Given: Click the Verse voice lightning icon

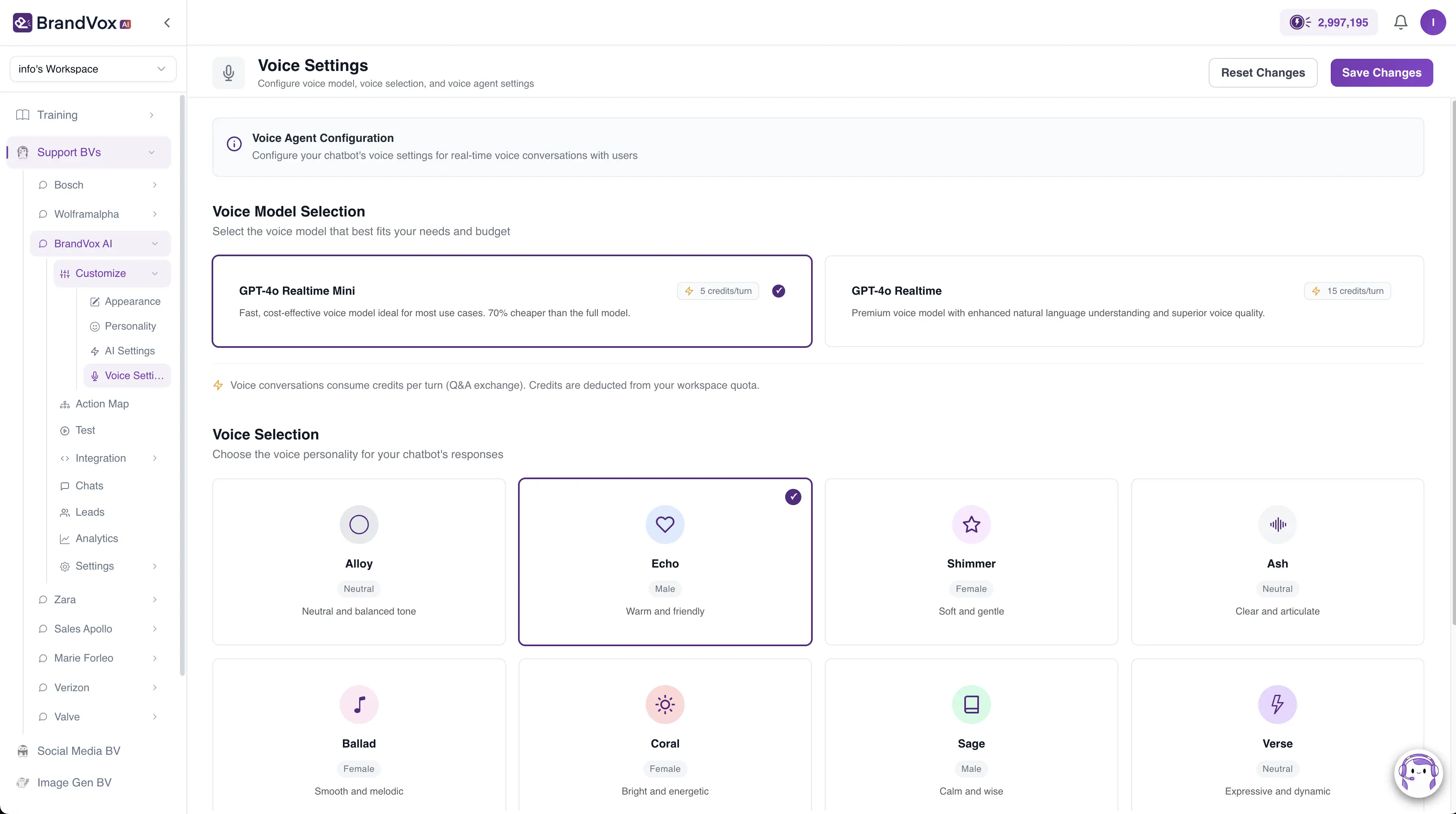Looking at the screenshot, I should click(1277, 704).
